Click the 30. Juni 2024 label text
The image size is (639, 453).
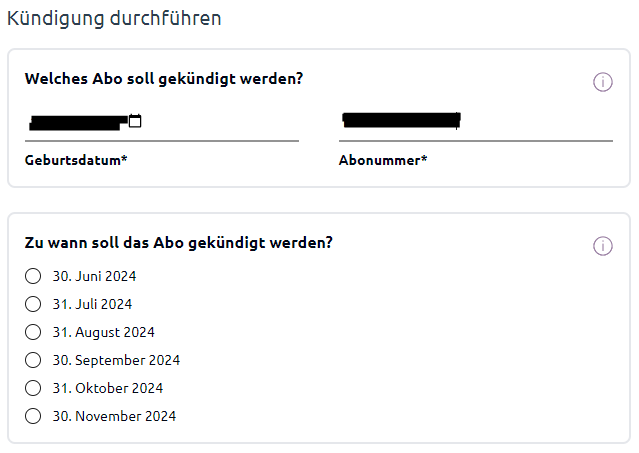[x=94, y=276]
